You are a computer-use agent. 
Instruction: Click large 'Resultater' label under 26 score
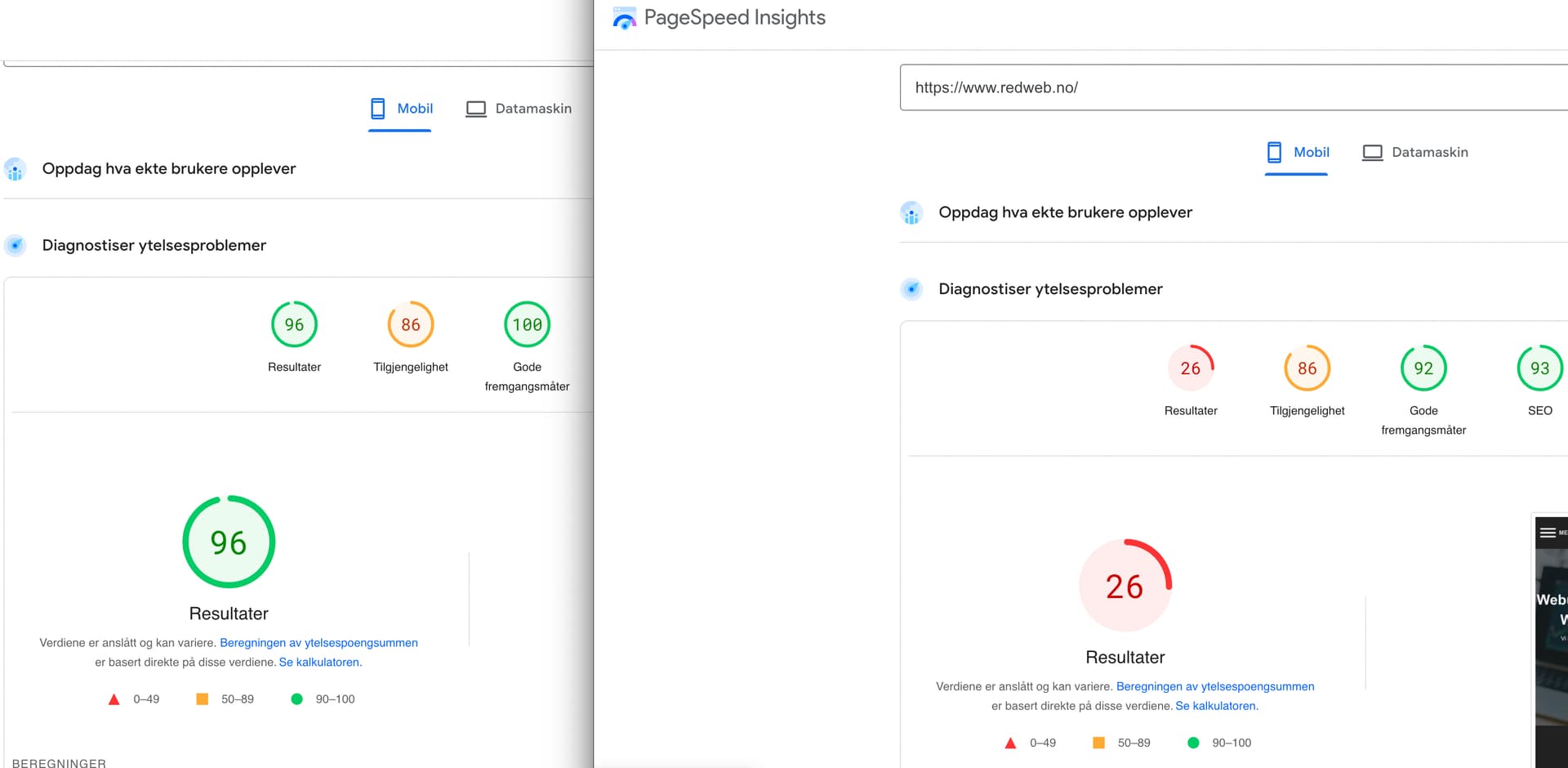coord(1125,658)
